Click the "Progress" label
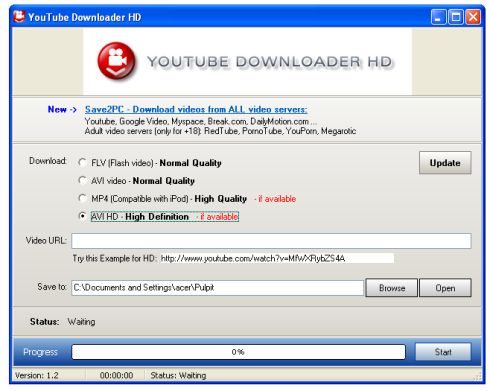The height and width of the screenshot is (391, 490). coord(40,352)
